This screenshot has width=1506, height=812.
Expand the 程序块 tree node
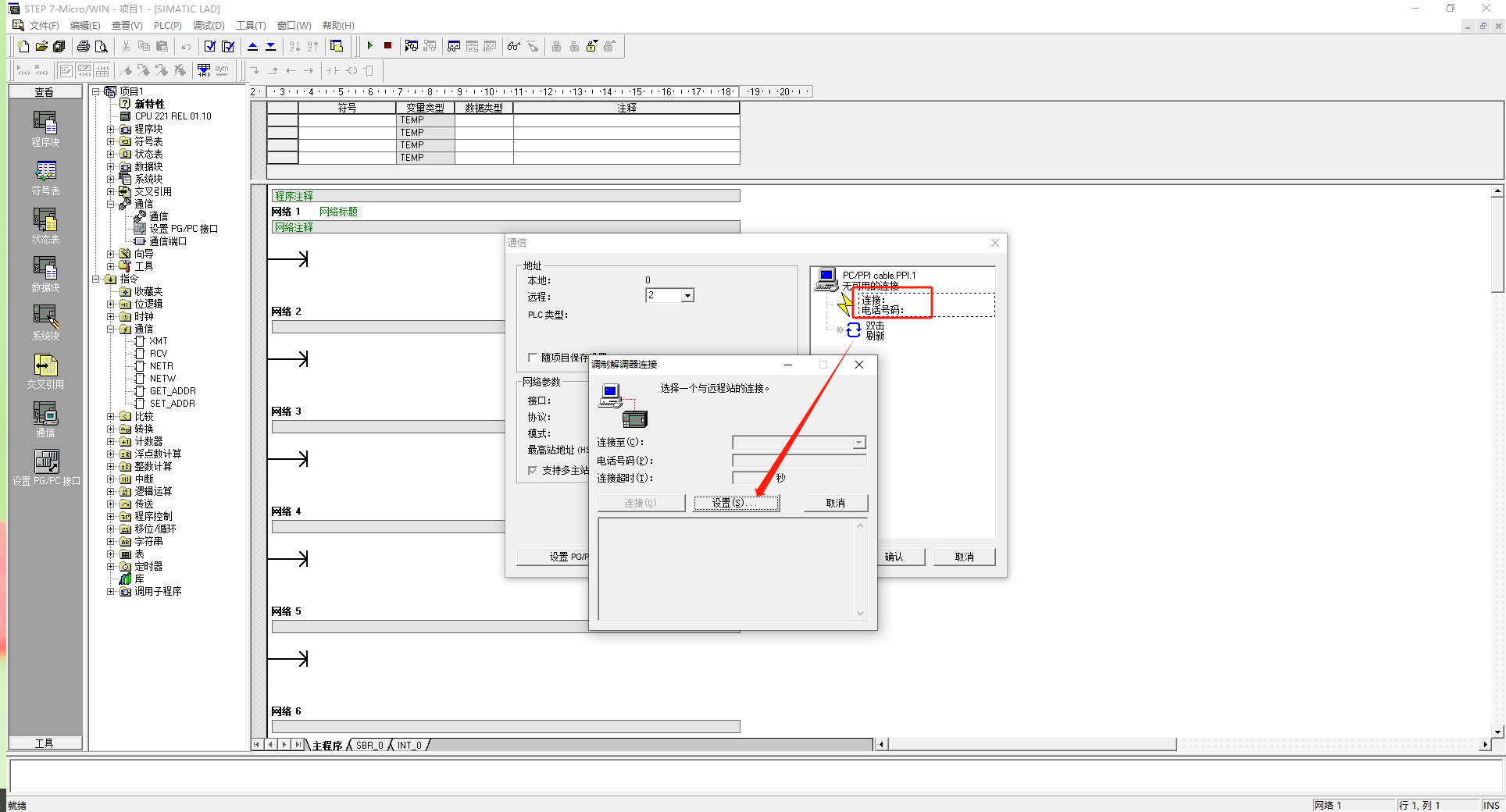click(111, 129)
